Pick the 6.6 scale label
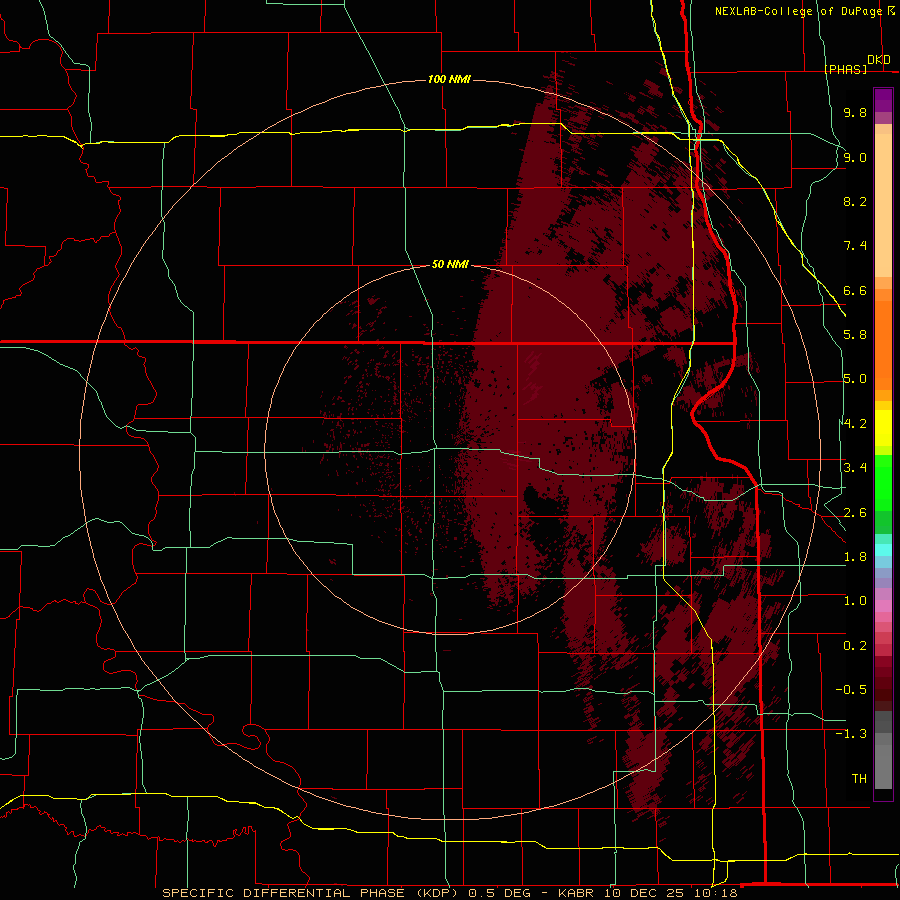The width and height of the screenshot is (900, 900). click(855, 290)
